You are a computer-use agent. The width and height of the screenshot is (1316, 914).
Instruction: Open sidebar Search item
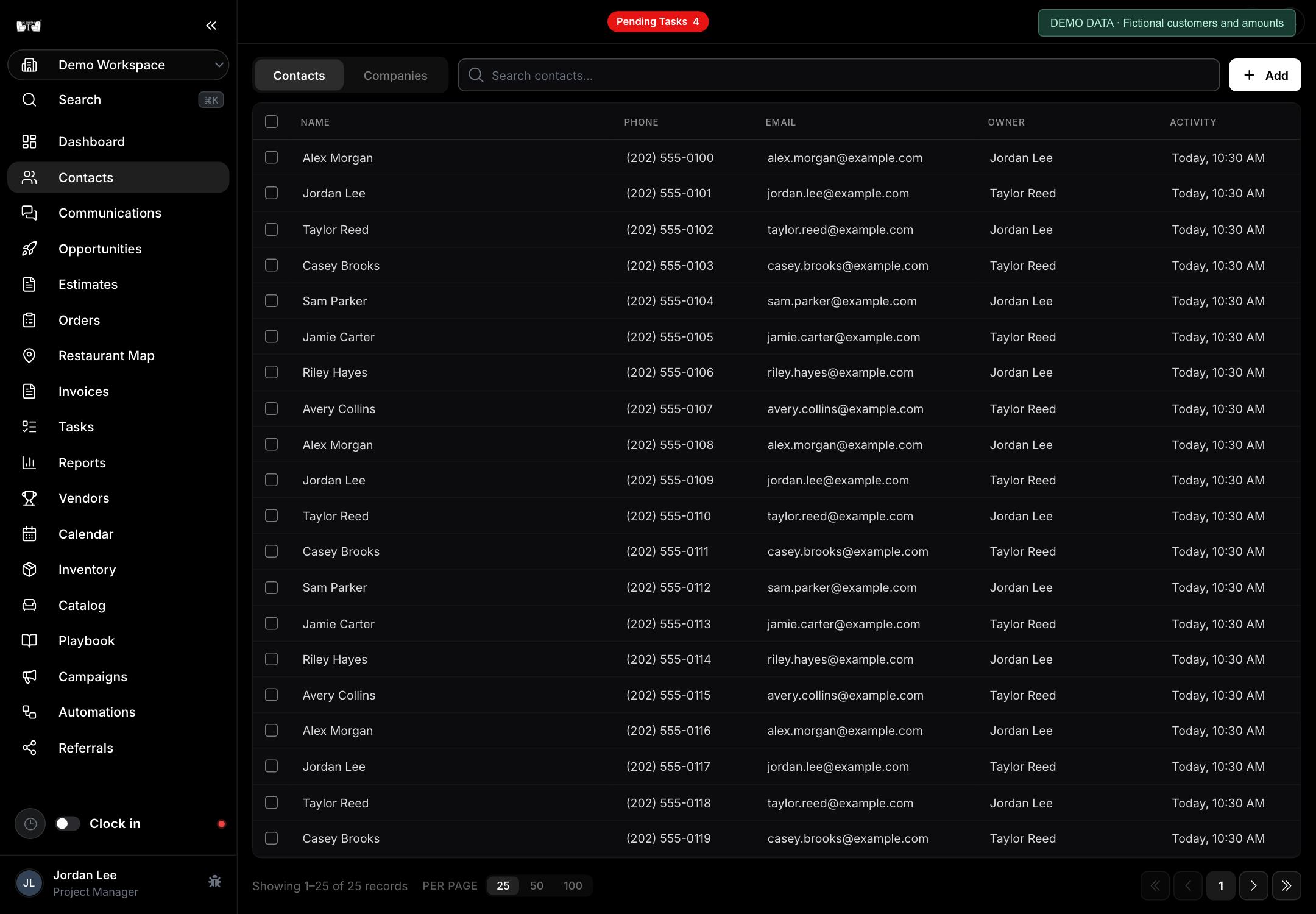coord(118,100)
